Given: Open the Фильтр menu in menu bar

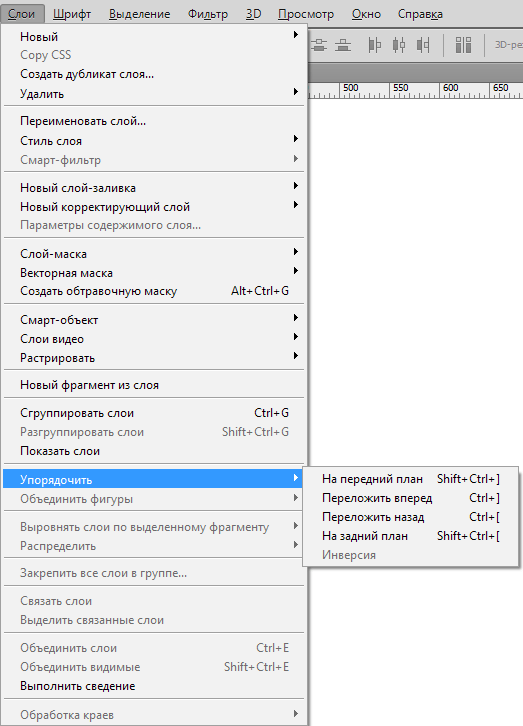Looking at the screenshot, I should pyautogui.click(x=208, y=14).
